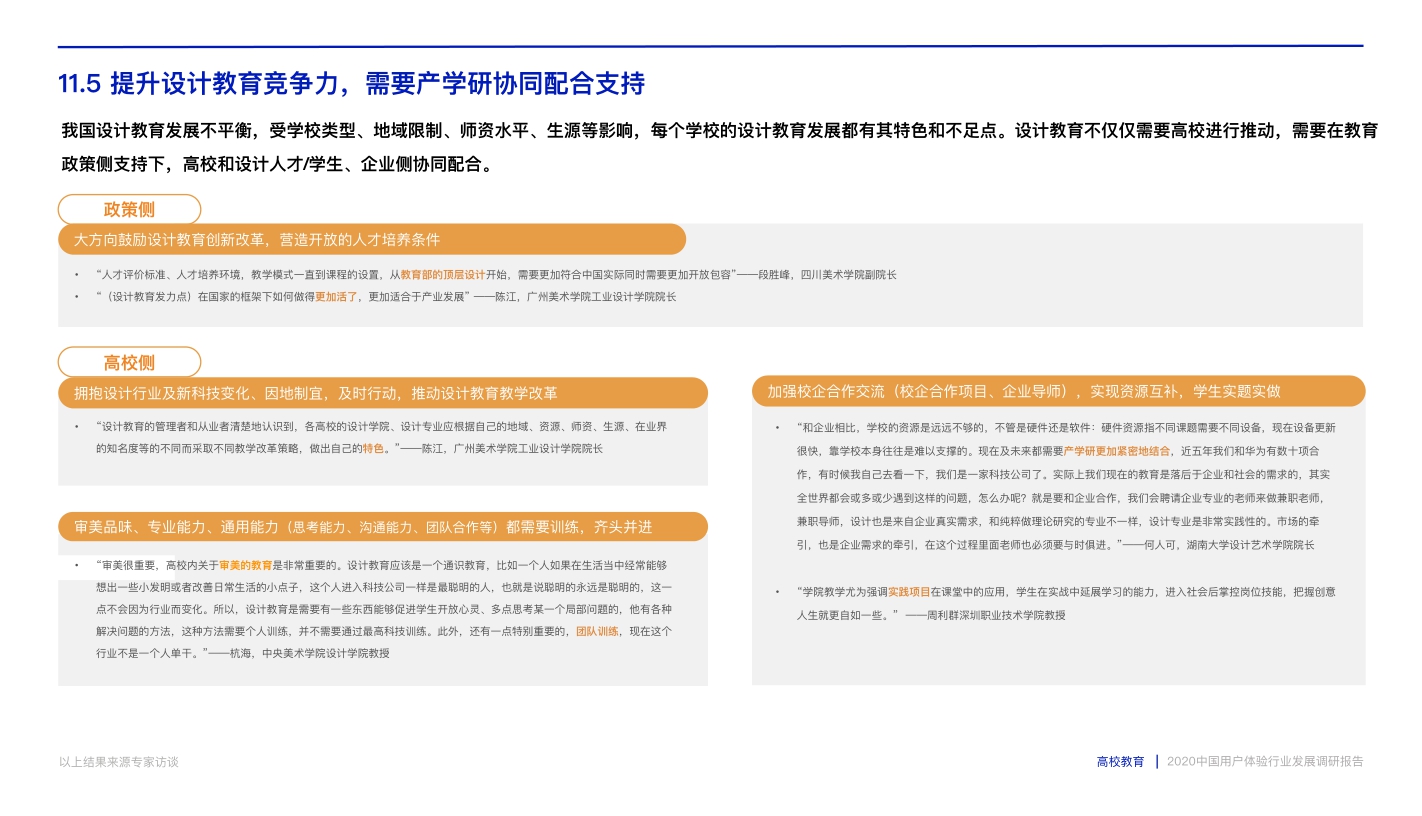1422x816 pixels.
Task: Open the 2020中国用户体验行业发展调研报告 footer link
Action: tap(1267, 760)
